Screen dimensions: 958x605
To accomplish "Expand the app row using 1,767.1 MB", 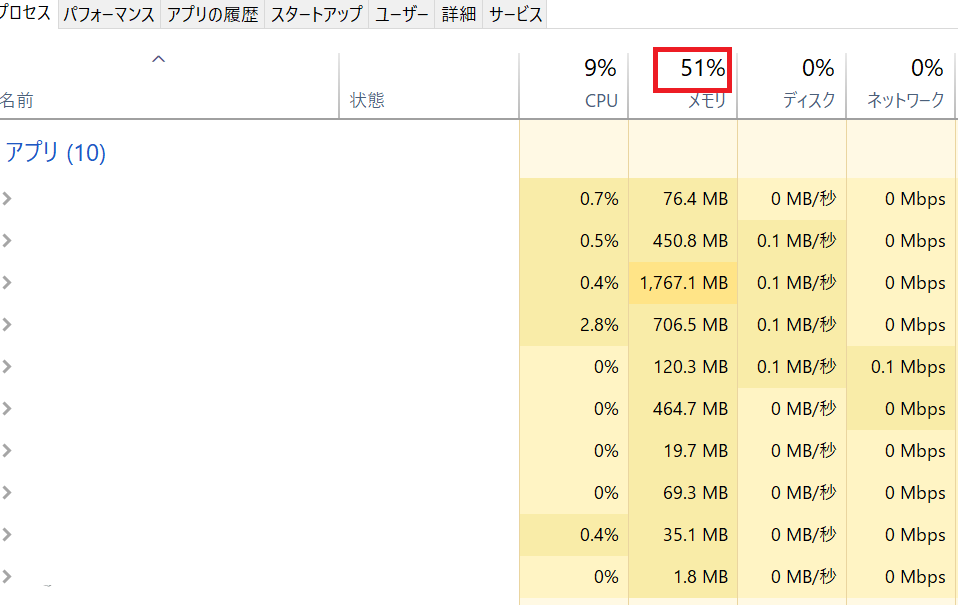I will pyautogui.click(x=7, y=283).
